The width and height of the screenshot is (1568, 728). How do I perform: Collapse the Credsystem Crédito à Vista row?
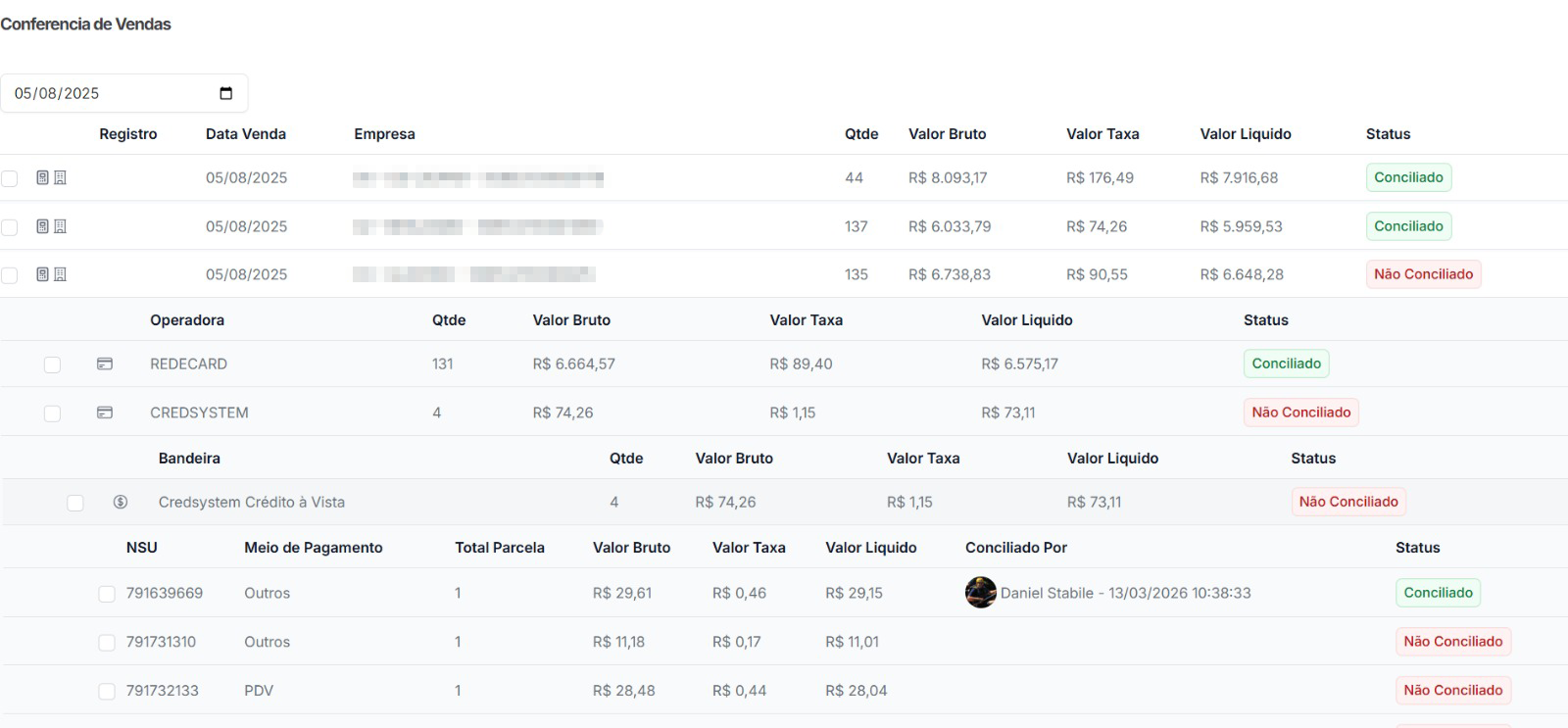[x=251, y=502]
